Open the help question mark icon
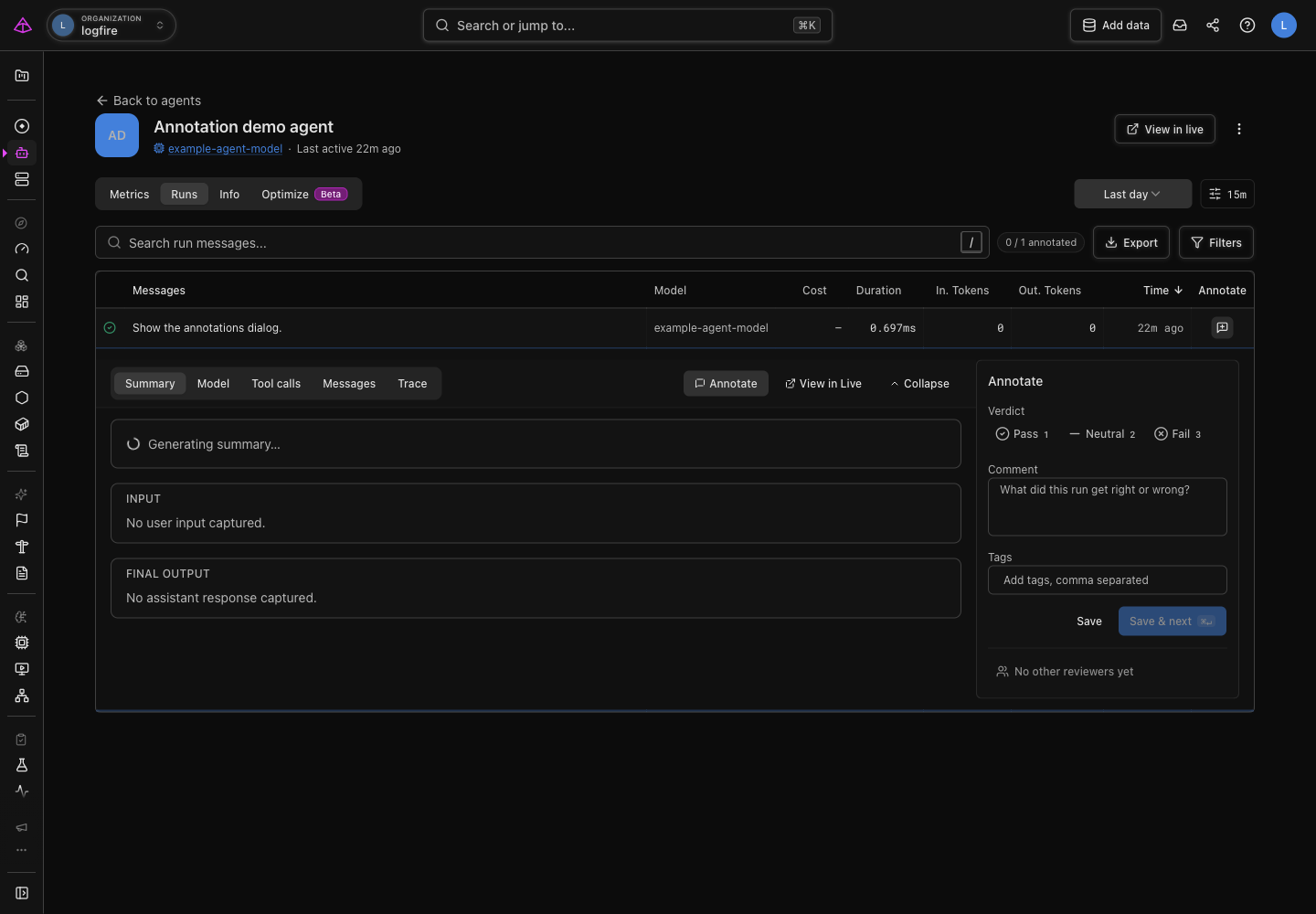 coord(1247,26)
